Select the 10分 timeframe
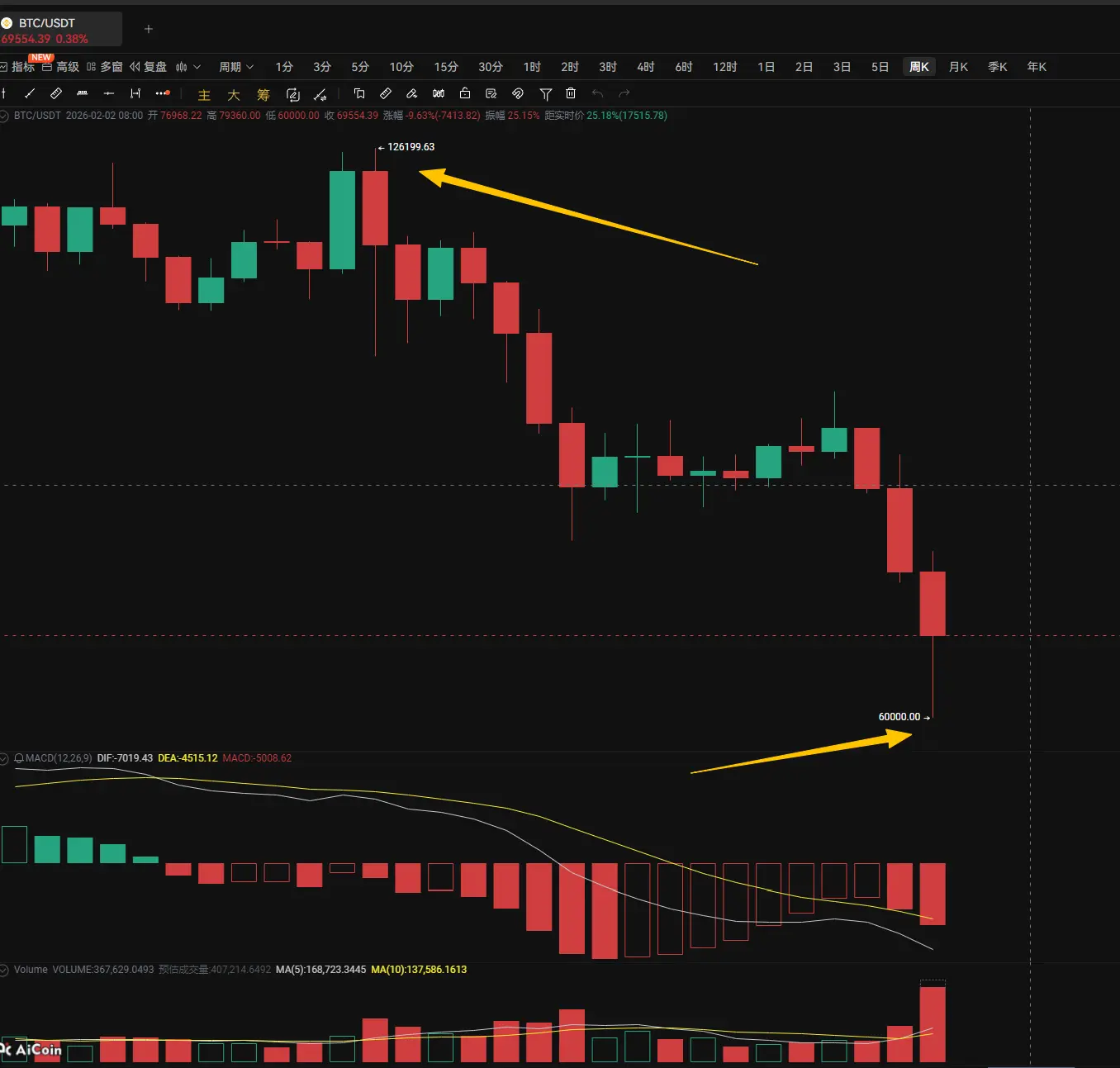This screenshot has width=1120, height=1068. [401, 67]
